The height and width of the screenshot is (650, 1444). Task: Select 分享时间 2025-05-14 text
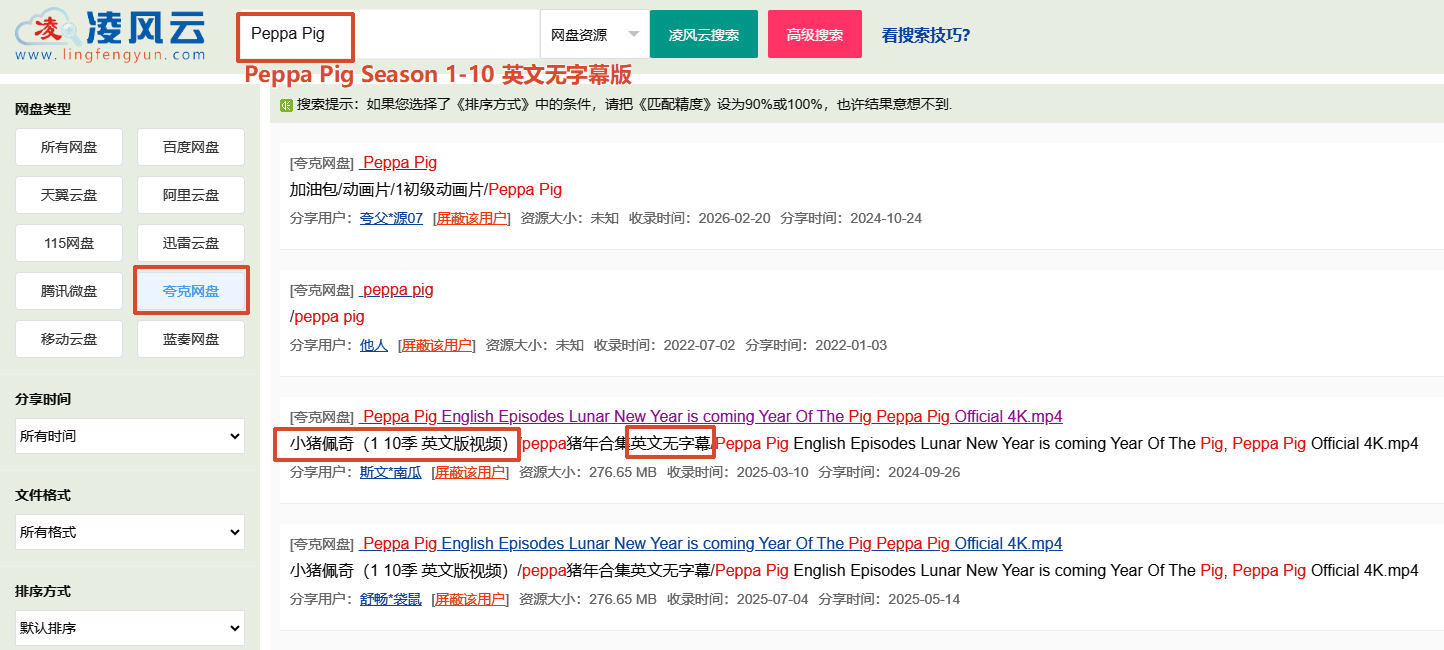point(889,599)
